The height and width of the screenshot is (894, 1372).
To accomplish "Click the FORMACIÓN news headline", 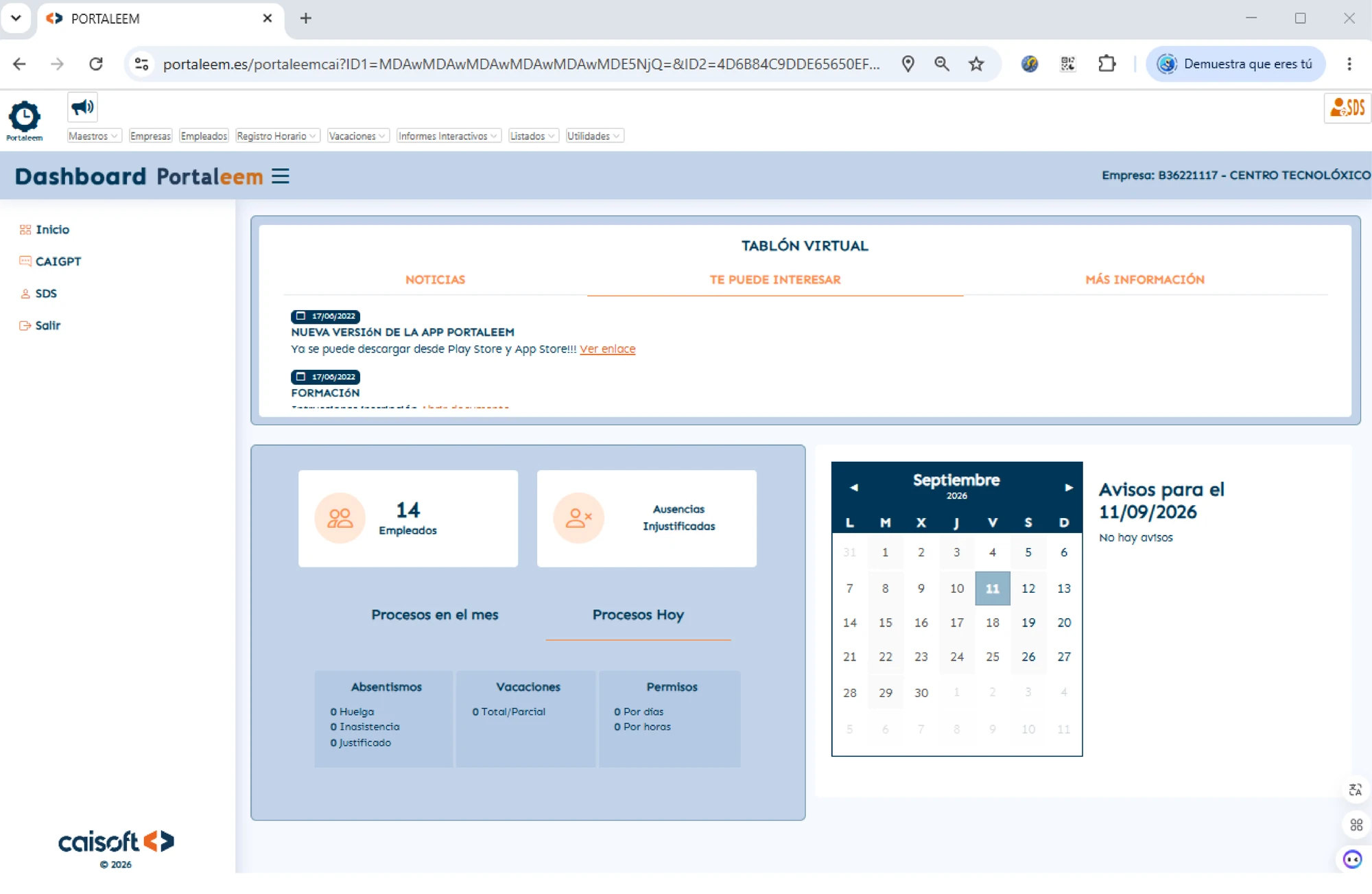I will (325, 393).
